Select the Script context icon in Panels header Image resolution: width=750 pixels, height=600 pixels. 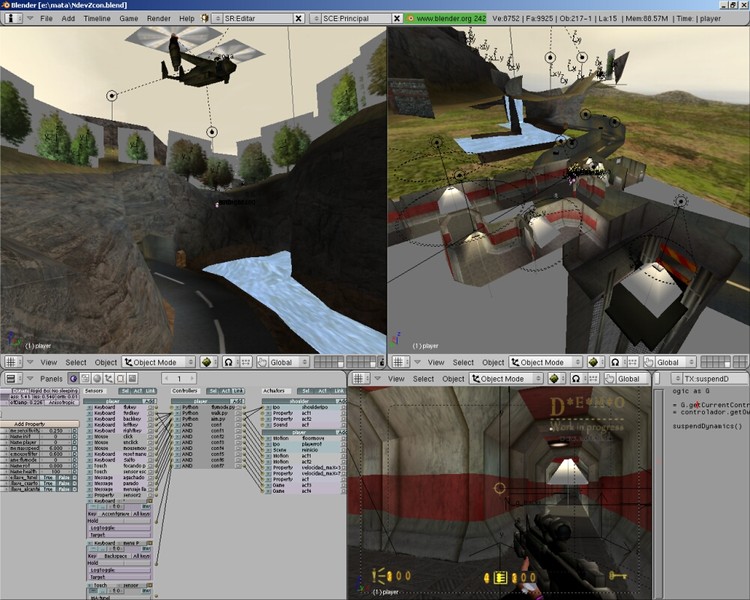(85, 378)
